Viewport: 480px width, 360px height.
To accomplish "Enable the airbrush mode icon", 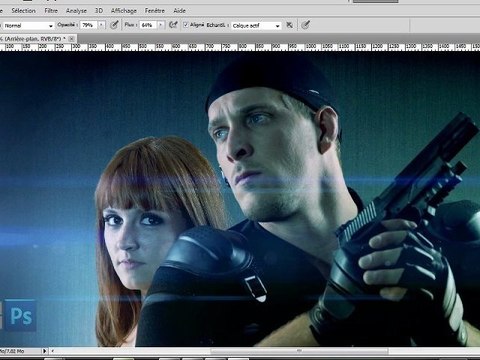I will [173, 25].
